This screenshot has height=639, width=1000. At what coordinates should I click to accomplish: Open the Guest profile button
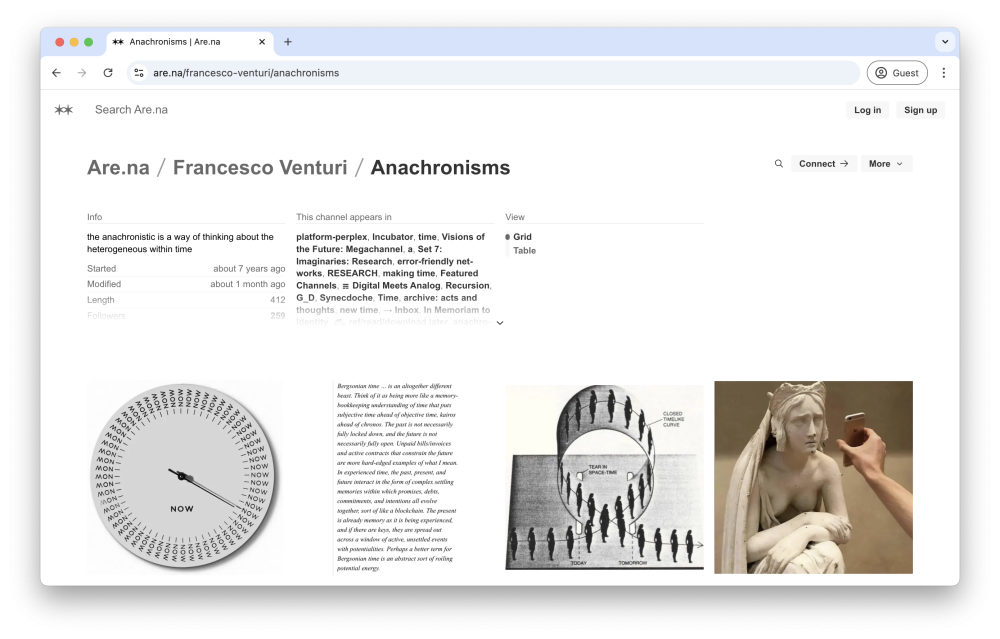(897, 73)
